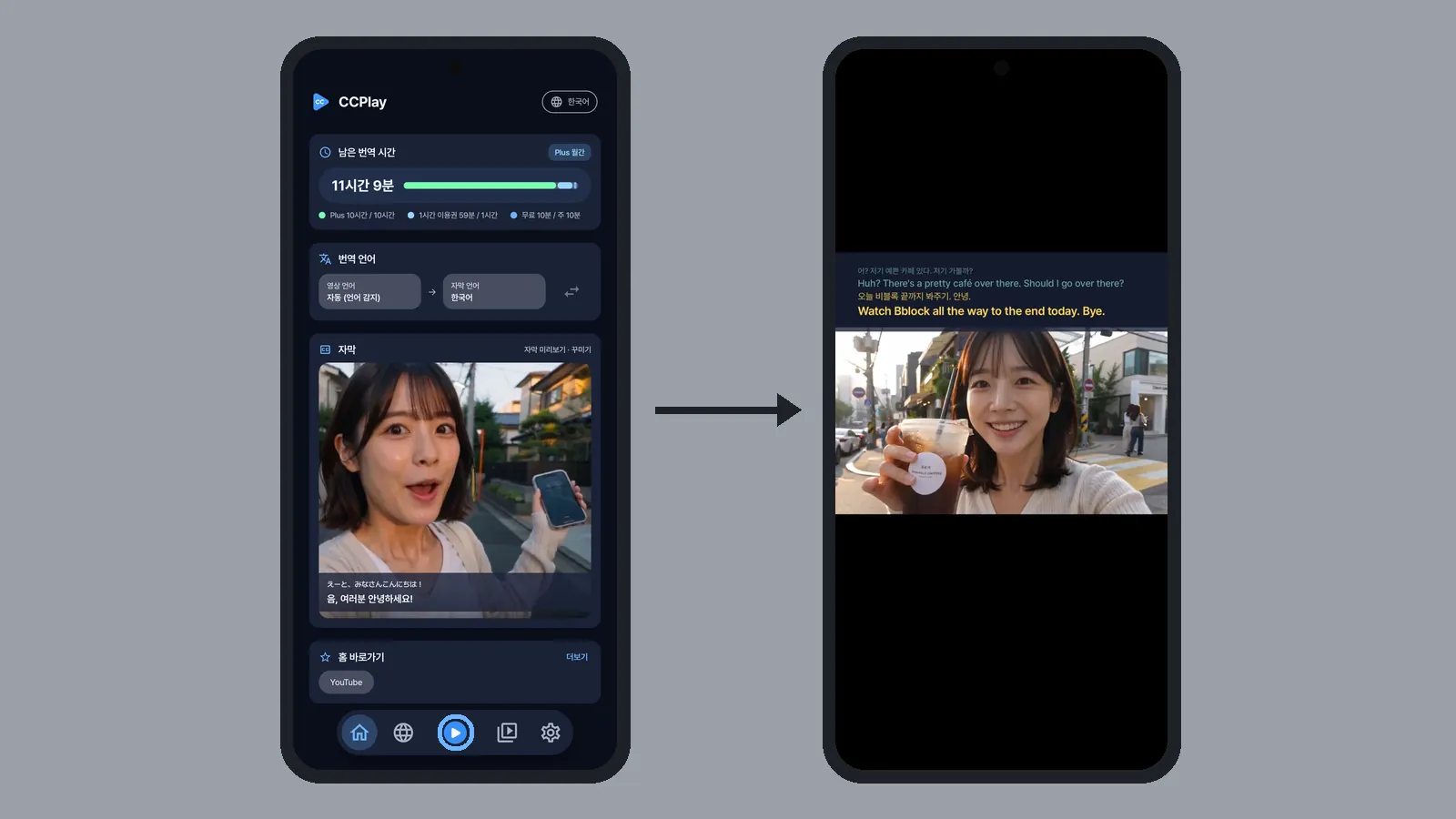
Task: Click the Plus 월간 plan badge
Action: tap(570, 152)
